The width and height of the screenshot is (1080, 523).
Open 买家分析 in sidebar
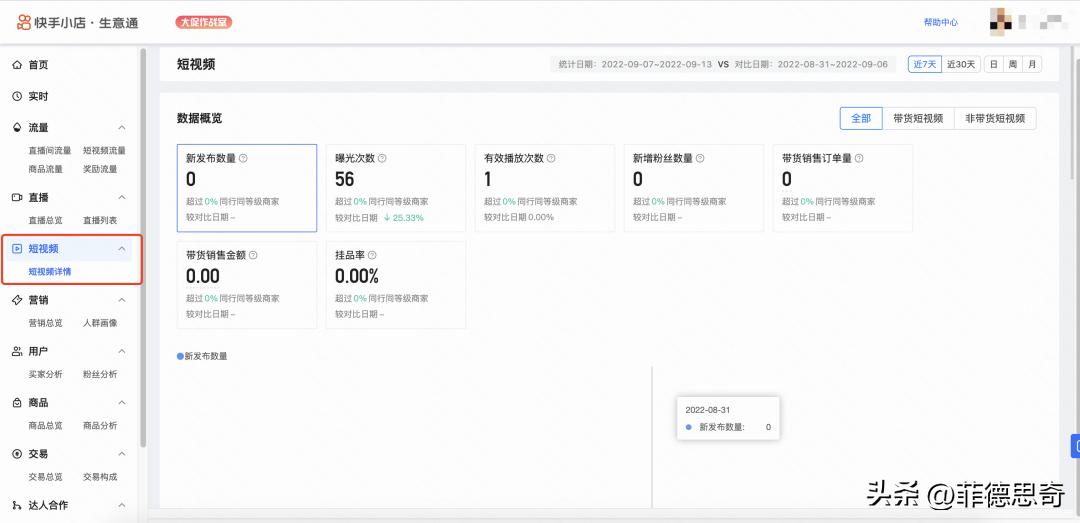(45, 375)
